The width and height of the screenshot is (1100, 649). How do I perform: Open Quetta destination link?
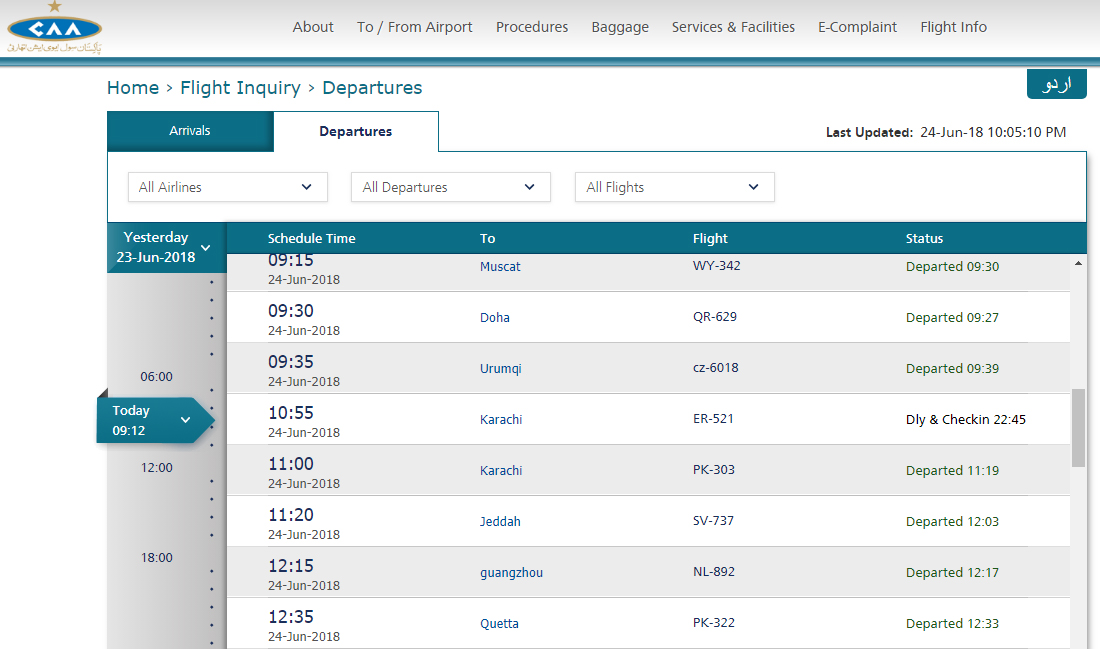coord(499,624)
